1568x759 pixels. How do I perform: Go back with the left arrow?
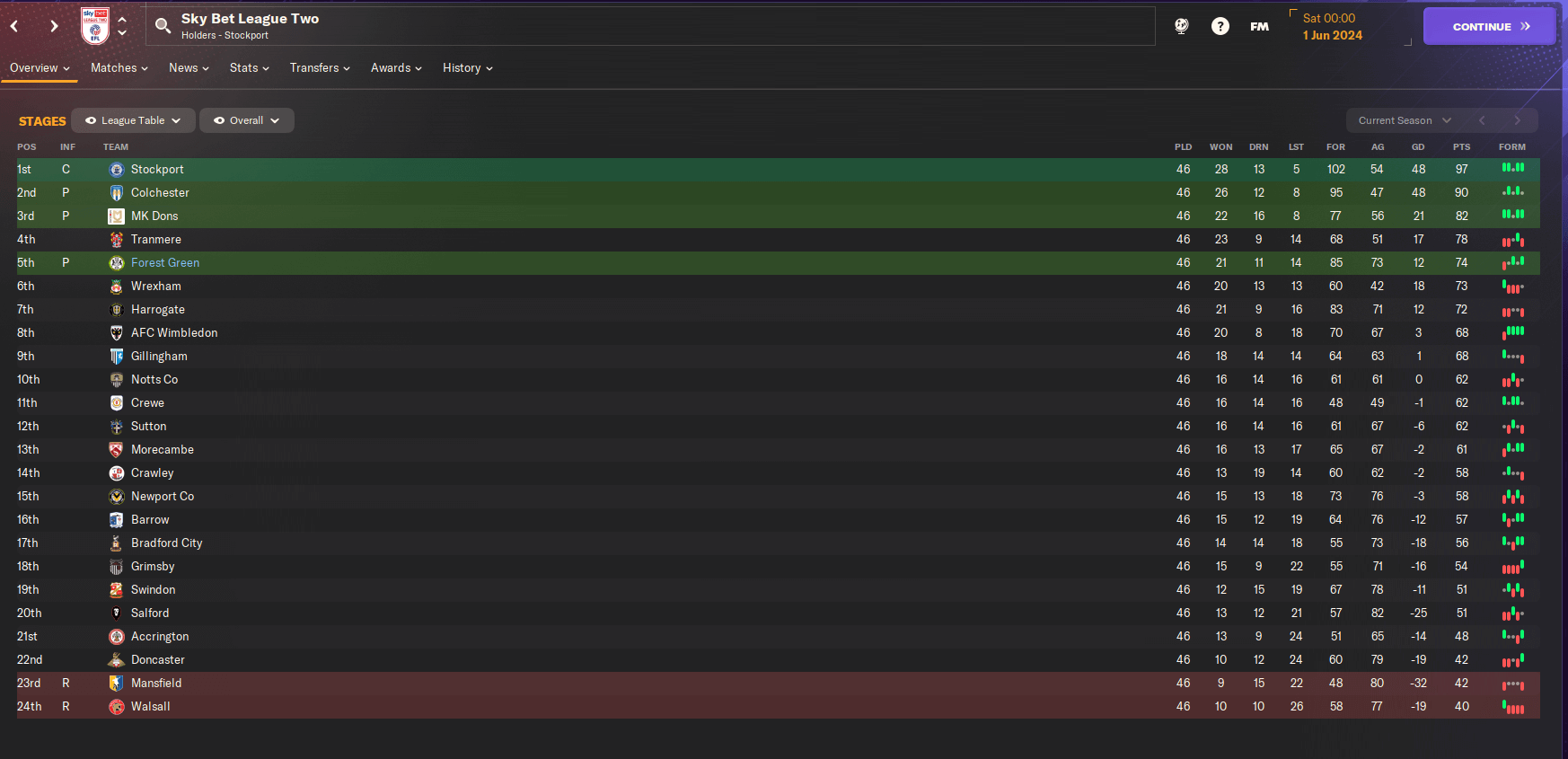pos(14,26)
